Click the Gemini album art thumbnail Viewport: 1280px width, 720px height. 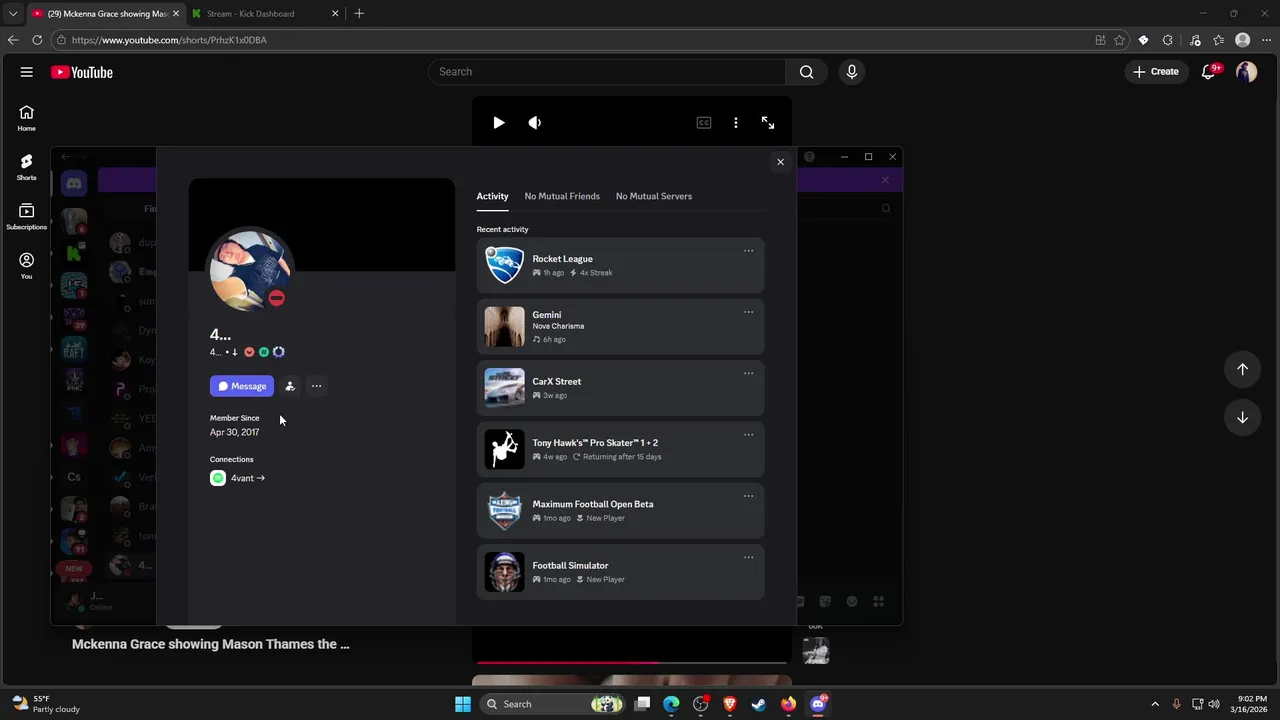click(504, 327)
